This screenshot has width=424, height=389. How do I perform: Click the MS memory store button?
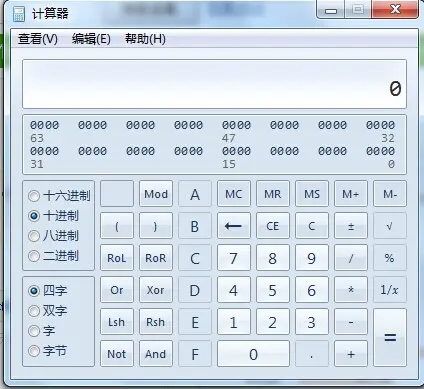point(312,194)
